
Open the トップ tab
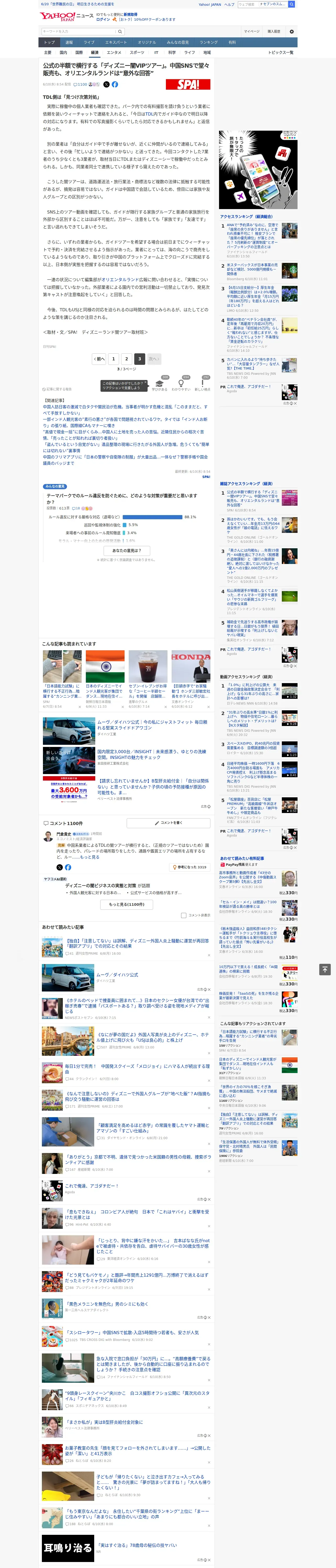pos(49,43)
